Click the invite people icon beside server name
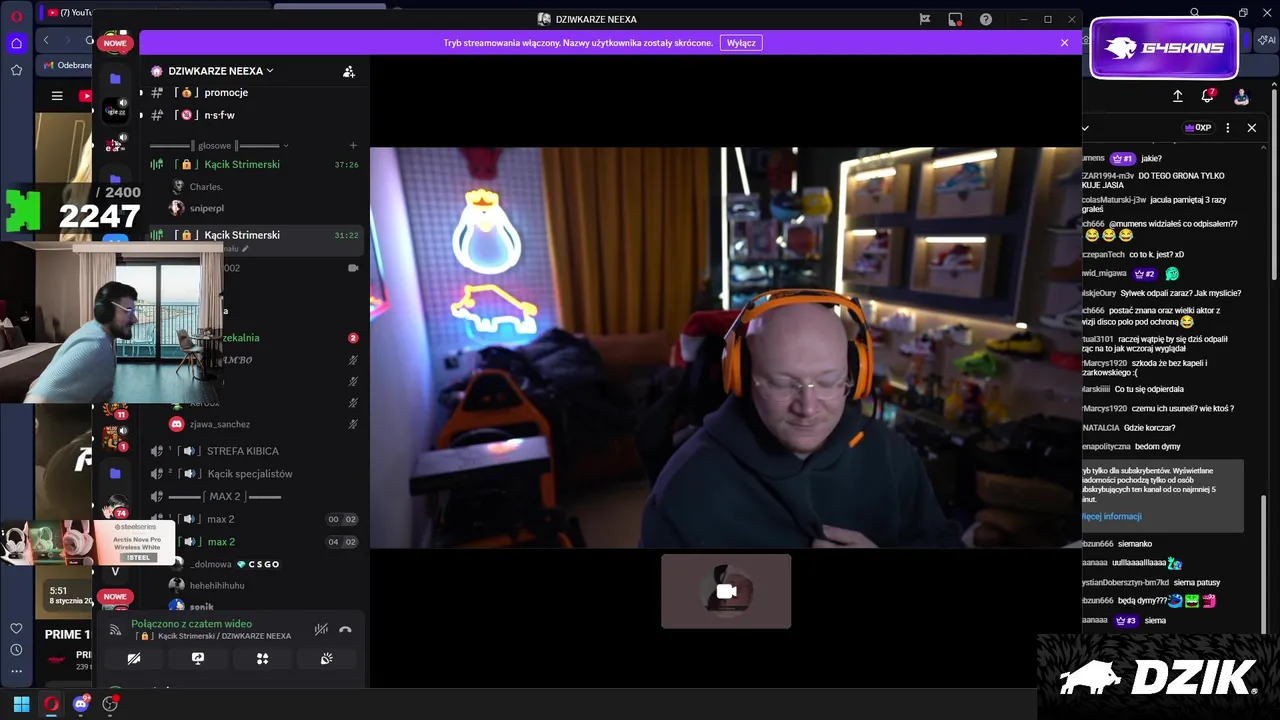The image size is (1280, 720). (349, 71)
